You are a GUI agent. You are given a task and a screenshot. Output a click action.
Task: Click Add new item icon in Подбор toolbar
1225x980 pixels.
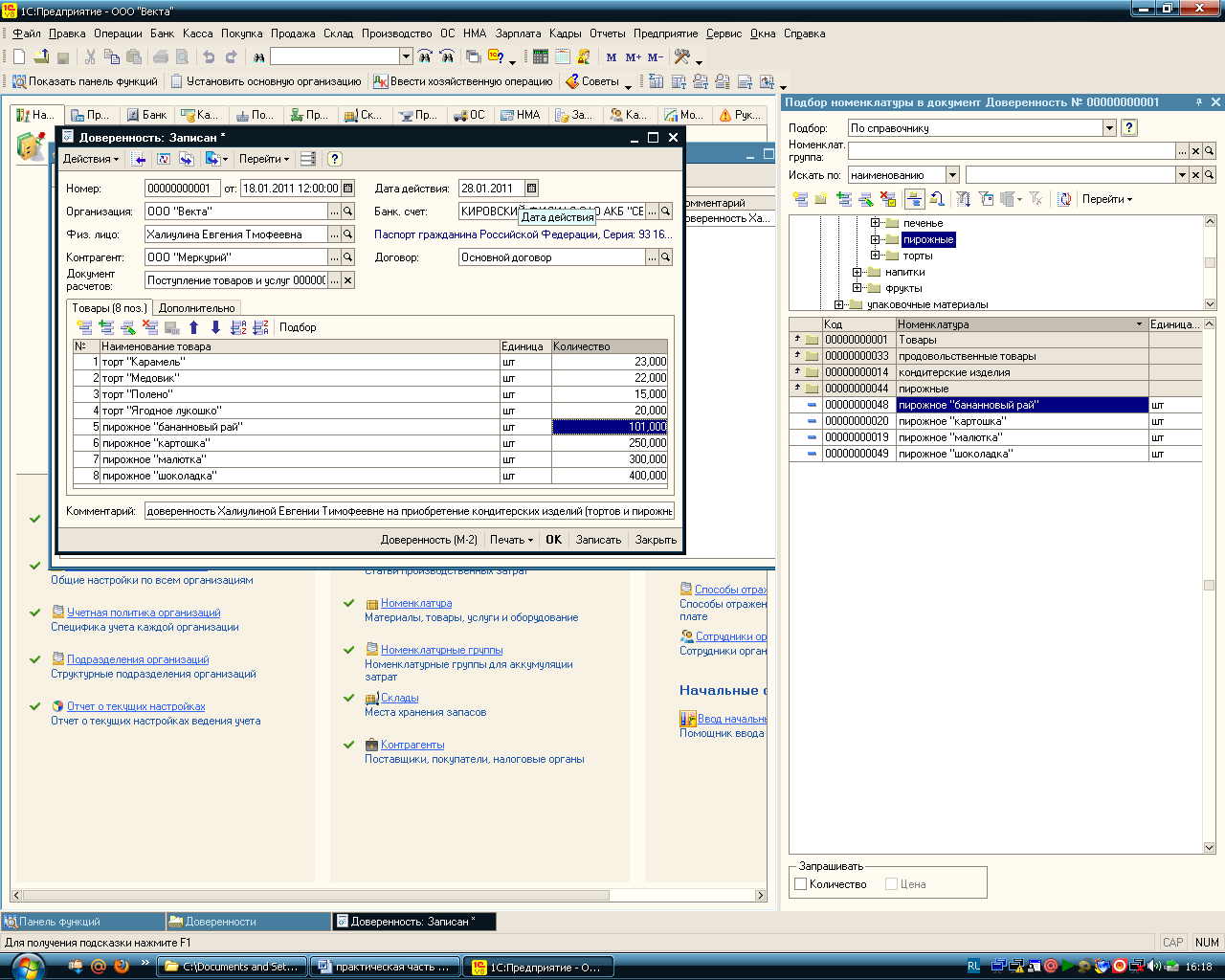point(801,199)
